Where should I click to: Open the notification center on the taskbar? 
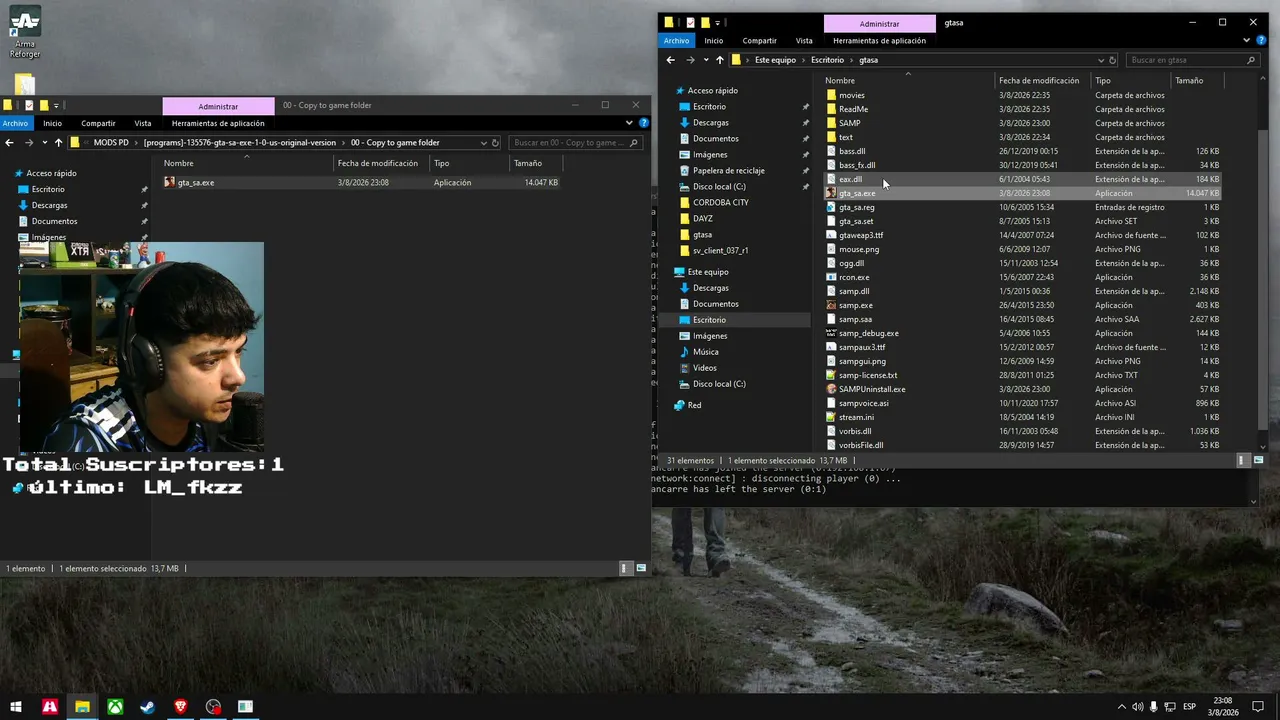(x=1260, y=707)
